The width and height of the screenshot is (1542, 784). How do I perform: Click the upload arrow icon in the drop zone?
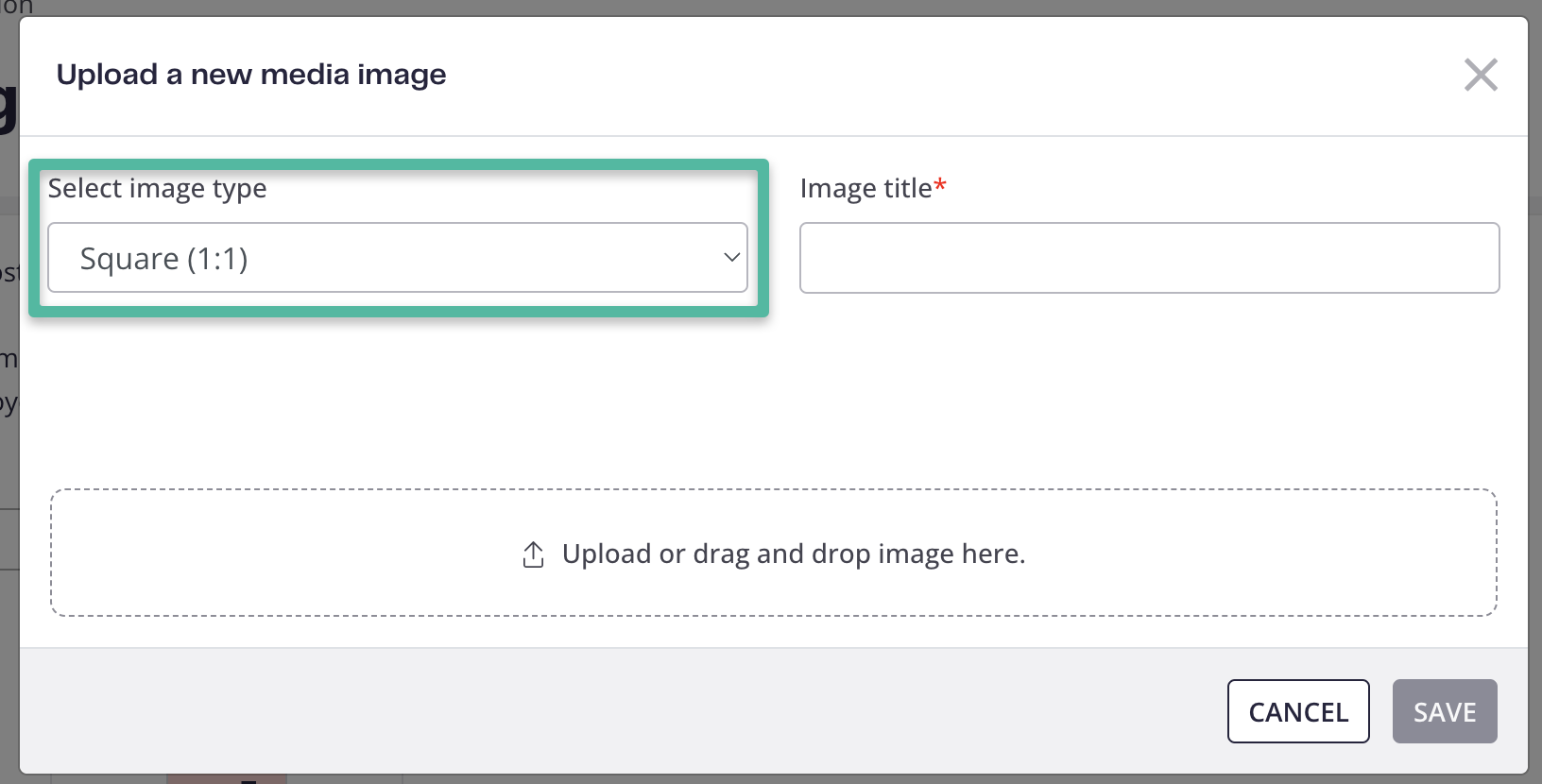[x=533, y=554]
